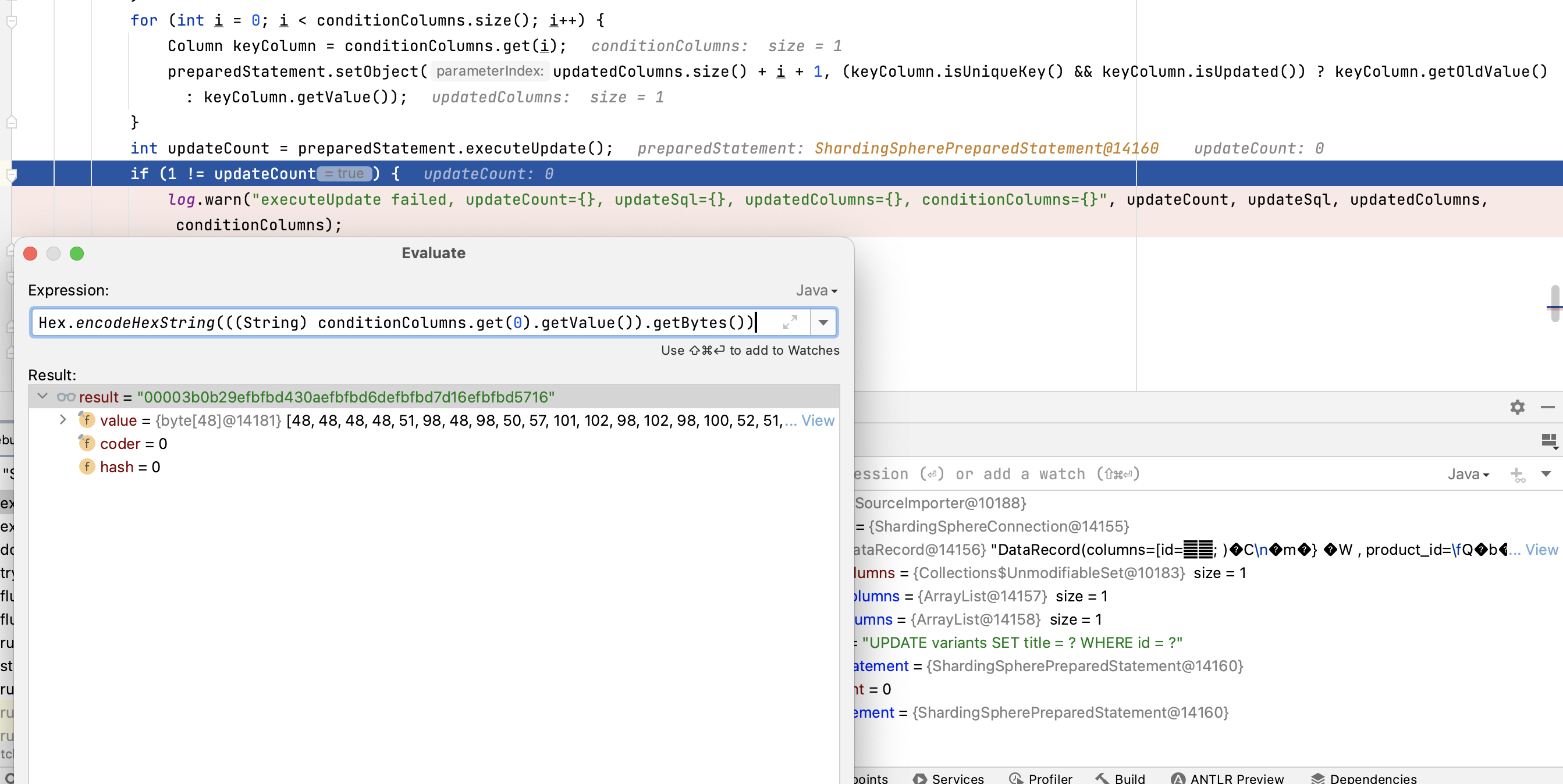Open expression history dropdown in Evaluate

point(823,323)
